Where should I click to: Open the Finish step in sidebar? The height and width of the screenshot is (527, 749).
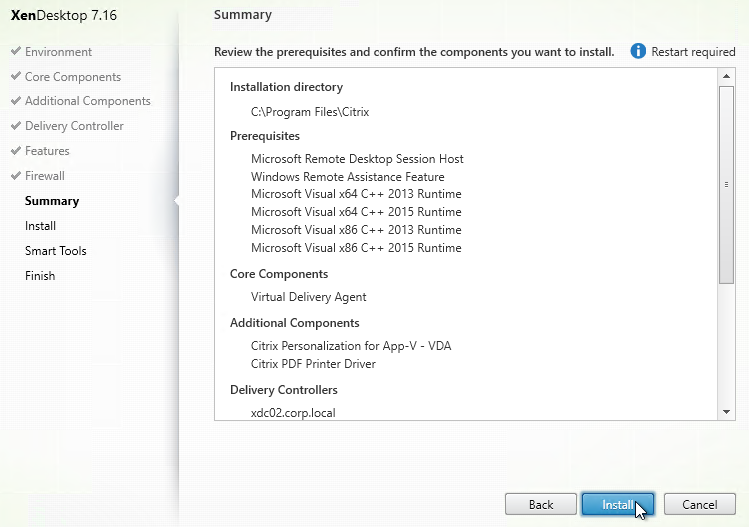point(40,276)
